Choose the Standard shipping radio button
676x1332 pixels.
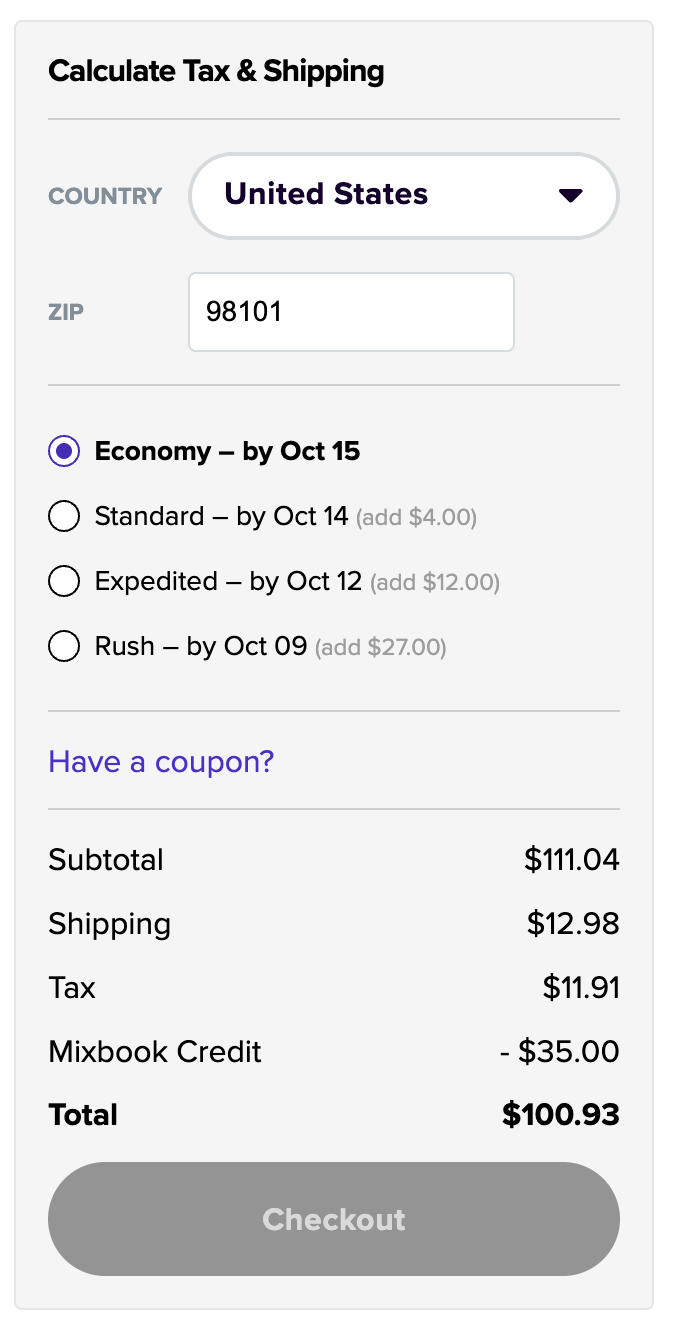click(x=64, y=517)
